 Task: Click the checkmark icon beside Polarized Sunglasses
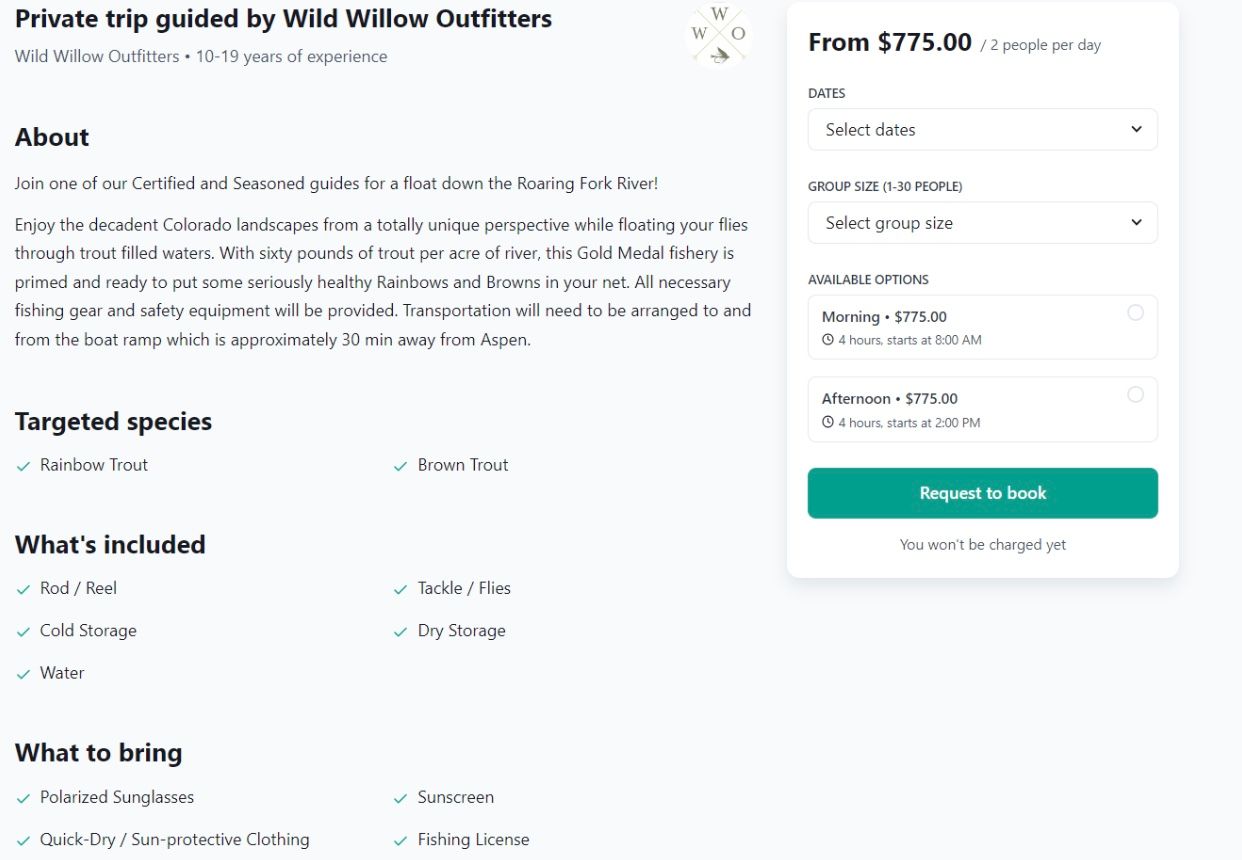(x=24, y=798)
